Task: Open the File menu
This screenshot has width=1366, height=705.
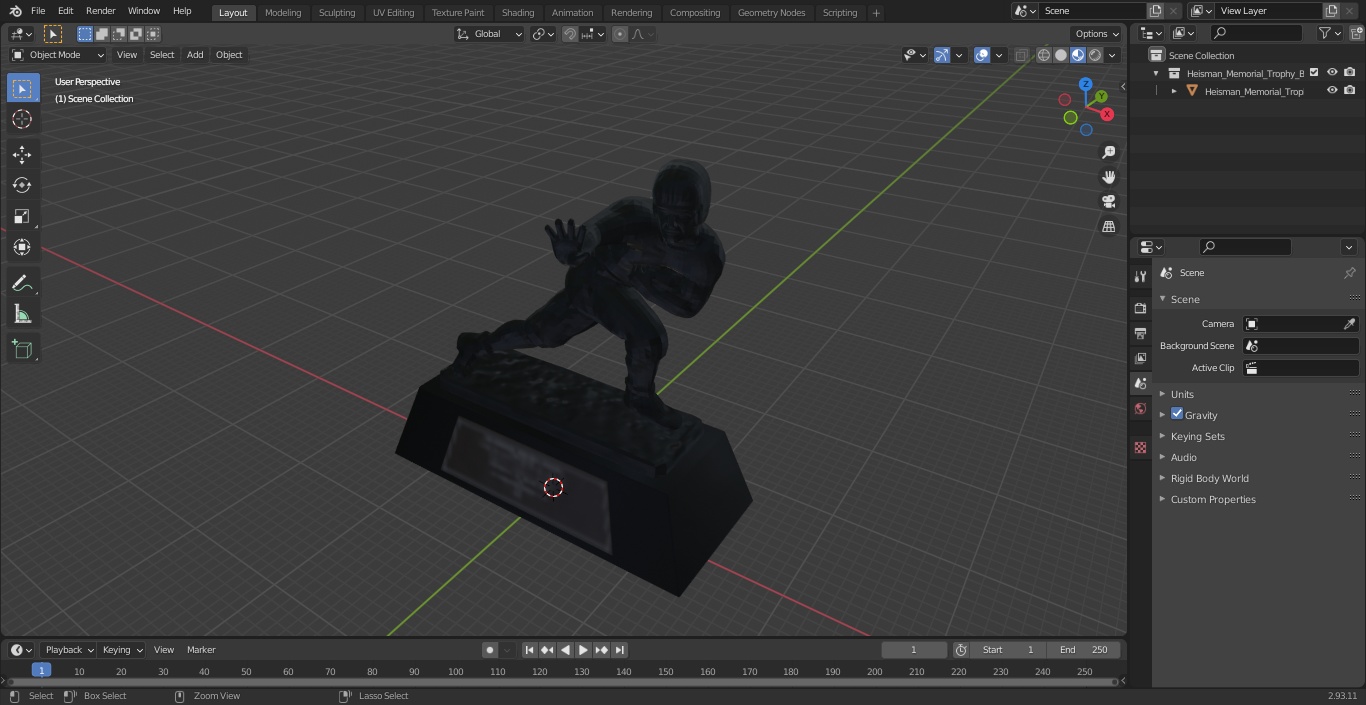Action: tap(38, 11)
